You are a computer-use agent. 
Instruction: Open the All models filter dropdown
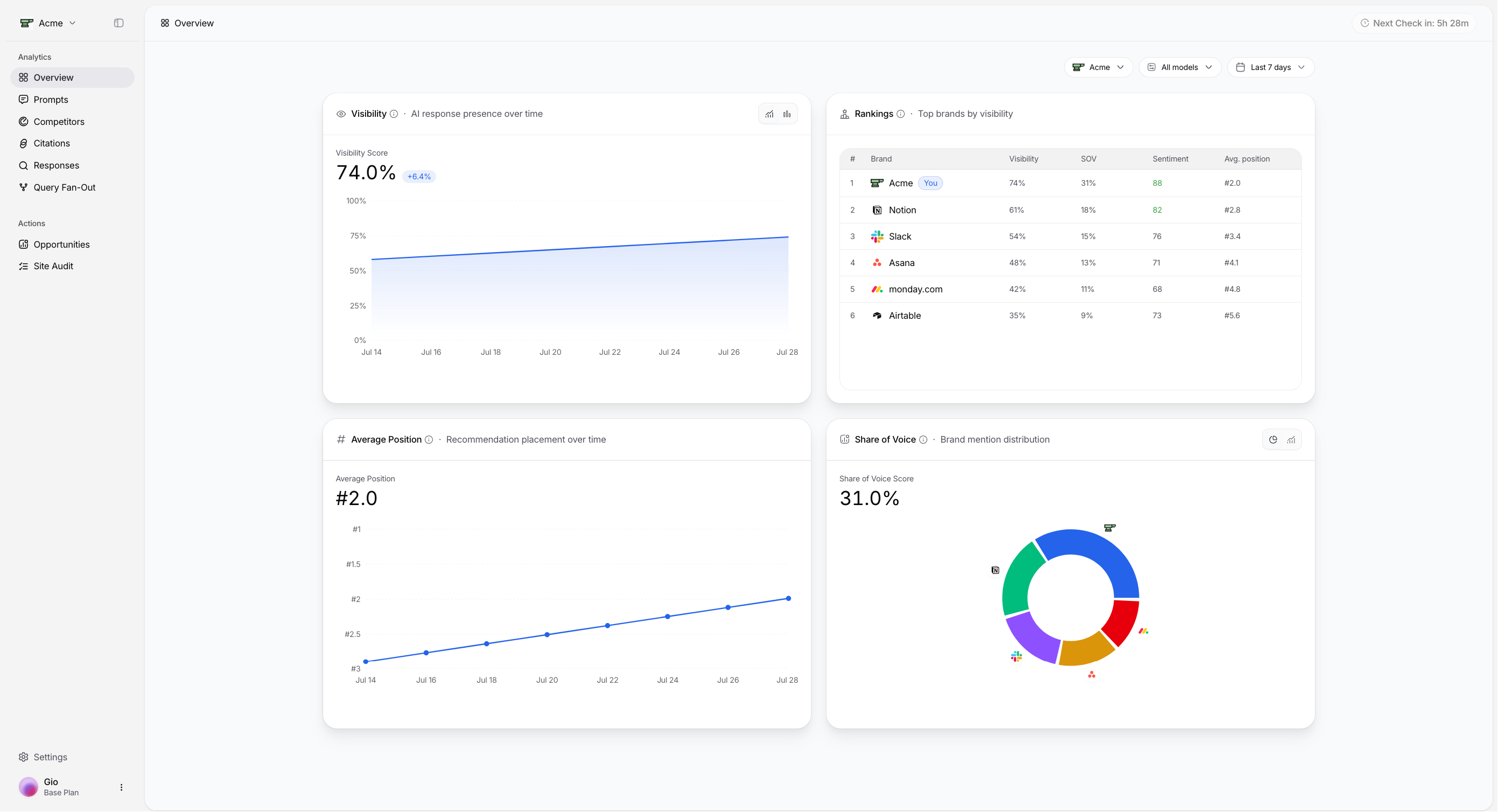[1179, 67]
